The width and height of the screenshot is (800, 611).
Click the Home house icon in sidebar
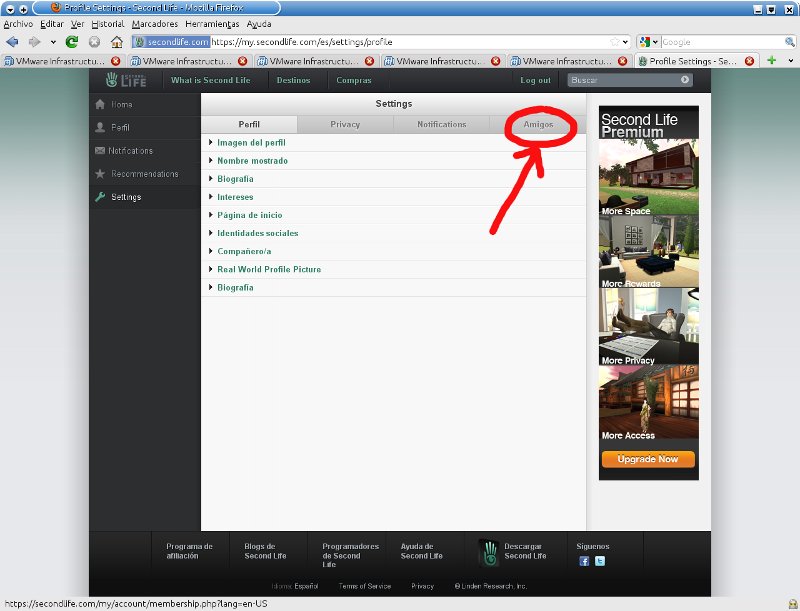click(x=100, y=104)
